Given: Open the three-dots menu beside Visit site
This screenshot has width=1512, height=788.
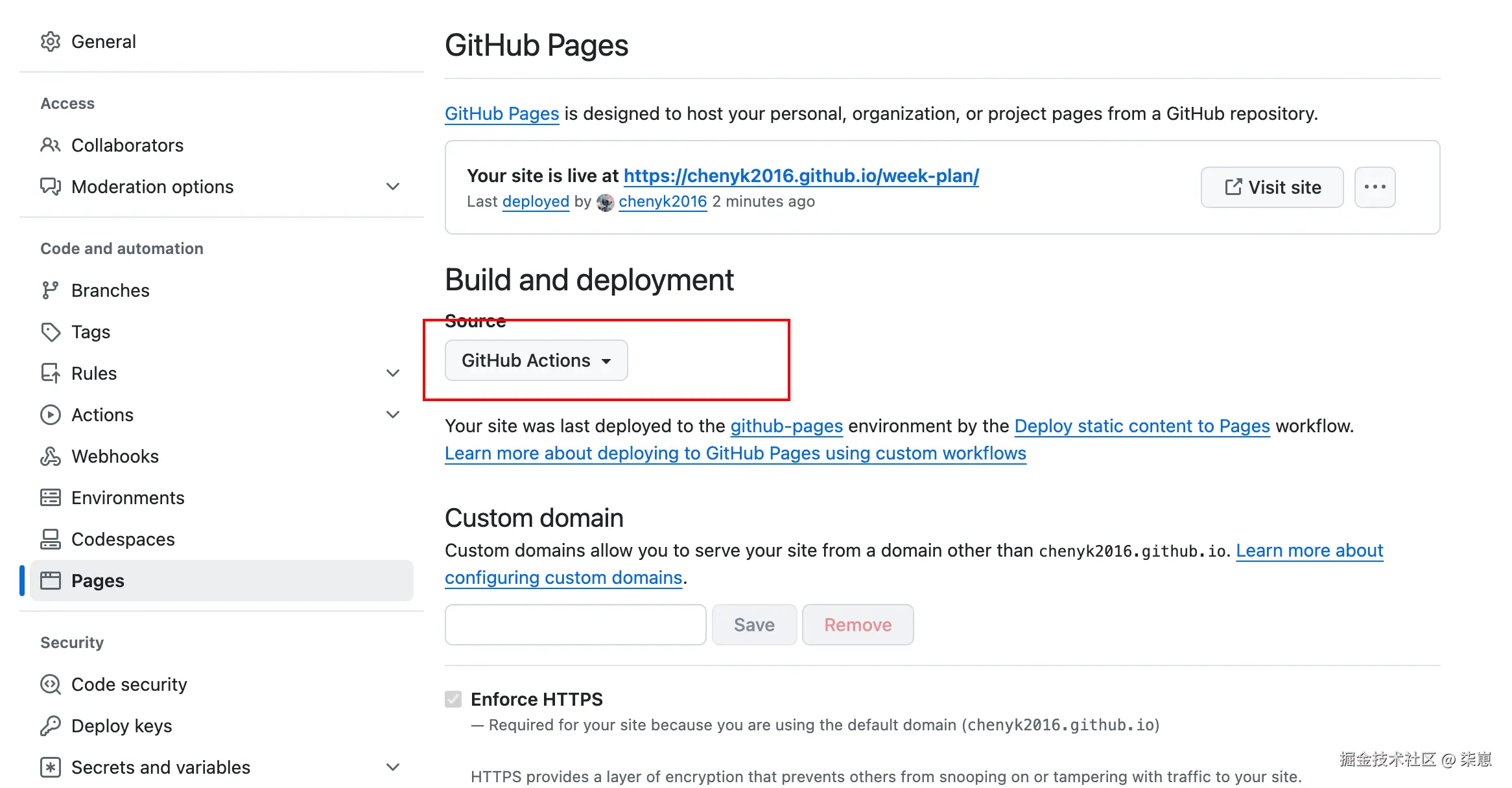Looking at the screenshot, I should pyautogui.click(x=1375, y=187).
